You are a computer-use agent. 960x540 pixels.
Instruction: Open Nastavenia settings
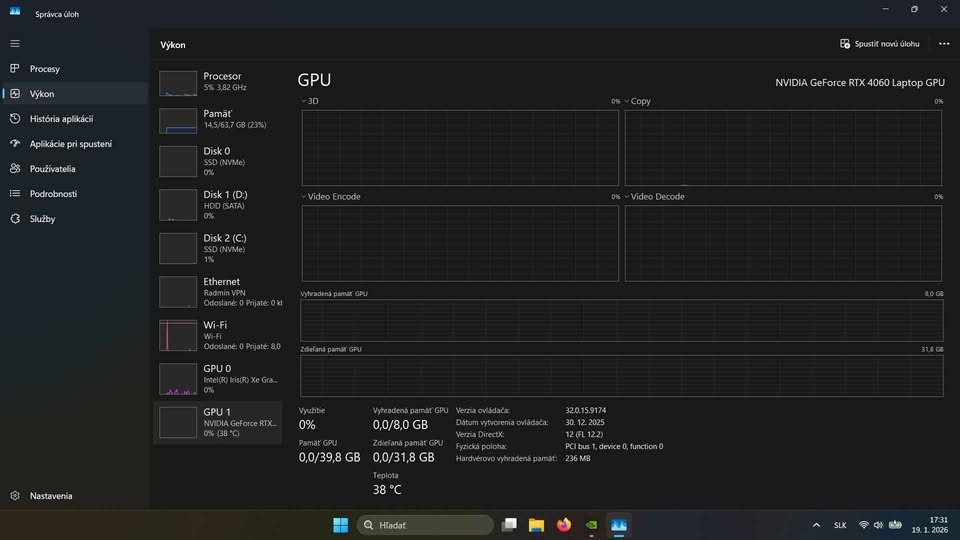click(73, 495)
